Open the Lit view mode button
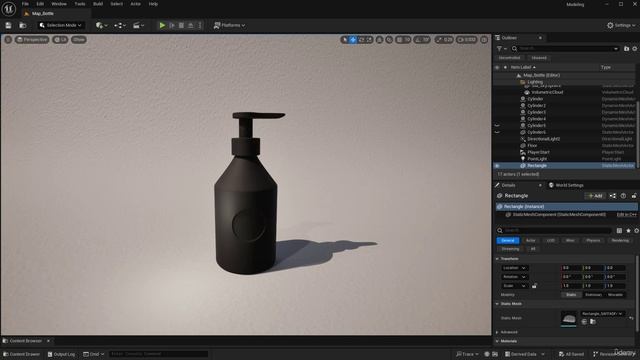This screenshot has width=640, height=360. pos(60,40)
